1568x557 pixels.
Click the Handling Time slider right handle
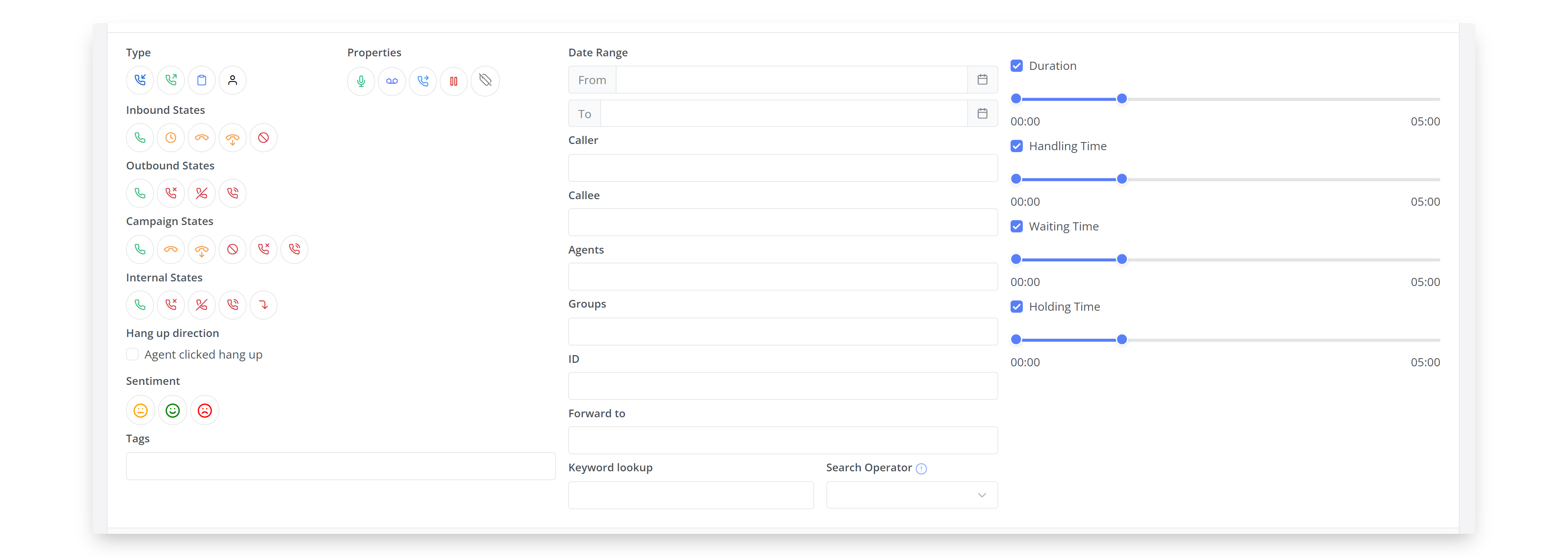[x=1122, y=179]
